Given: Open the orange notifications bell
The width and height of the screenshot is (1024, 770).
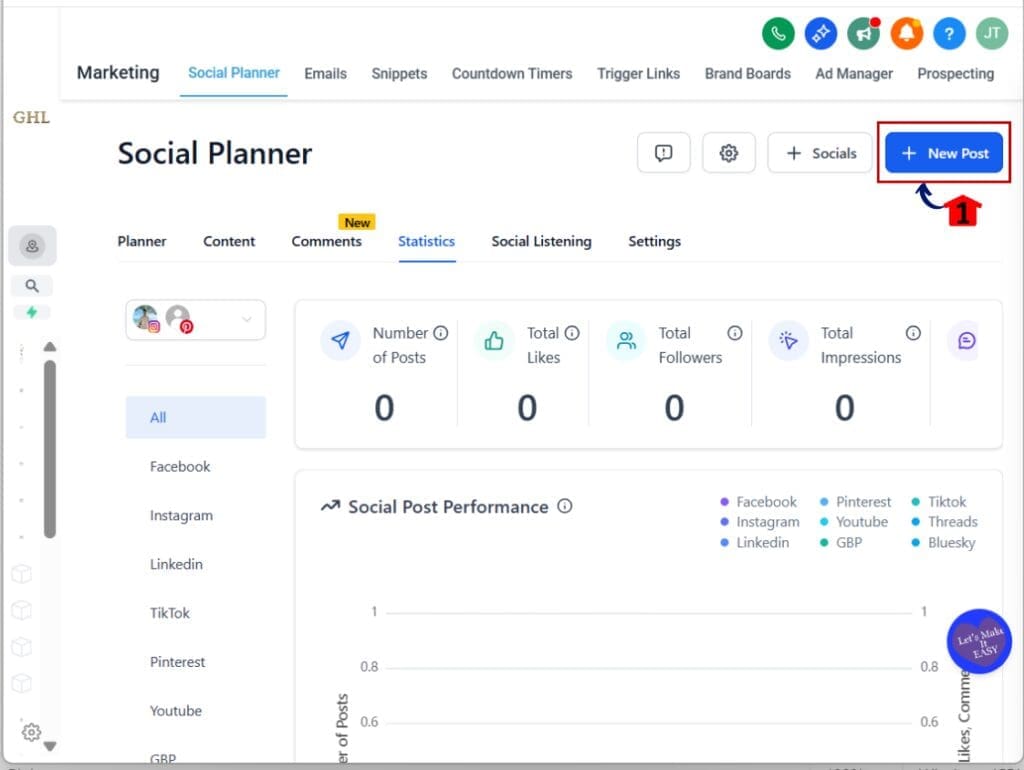Looking at the screenshot, I should click(906, 33).
